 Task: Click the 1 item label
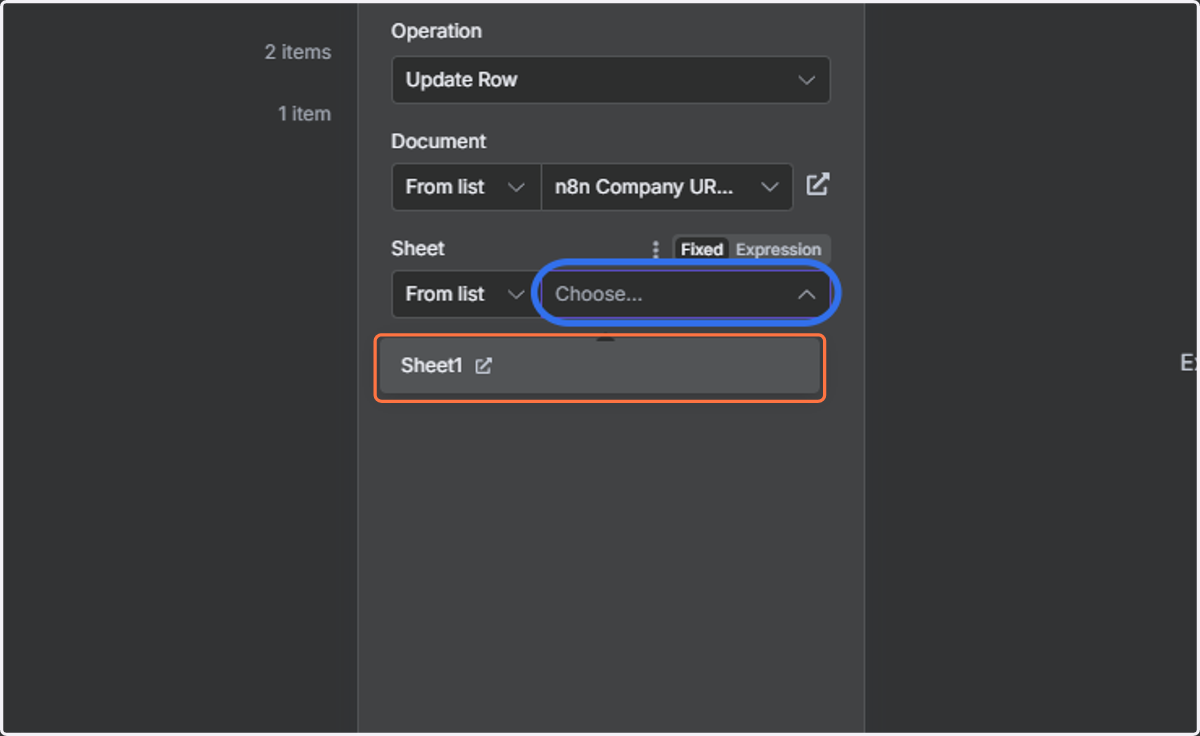click(x=304, y=114)
